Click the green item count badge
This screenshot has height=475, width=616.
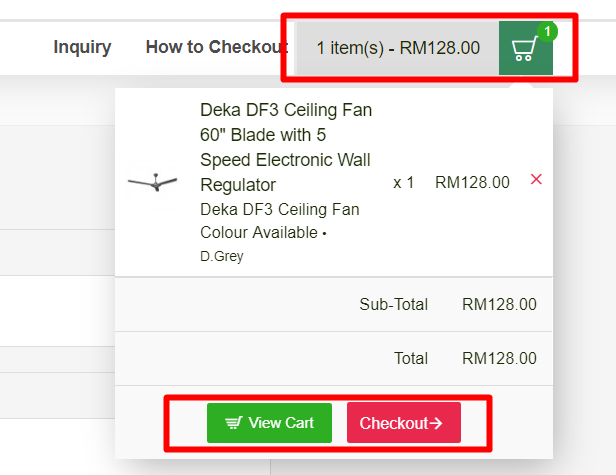coord(547,32)
